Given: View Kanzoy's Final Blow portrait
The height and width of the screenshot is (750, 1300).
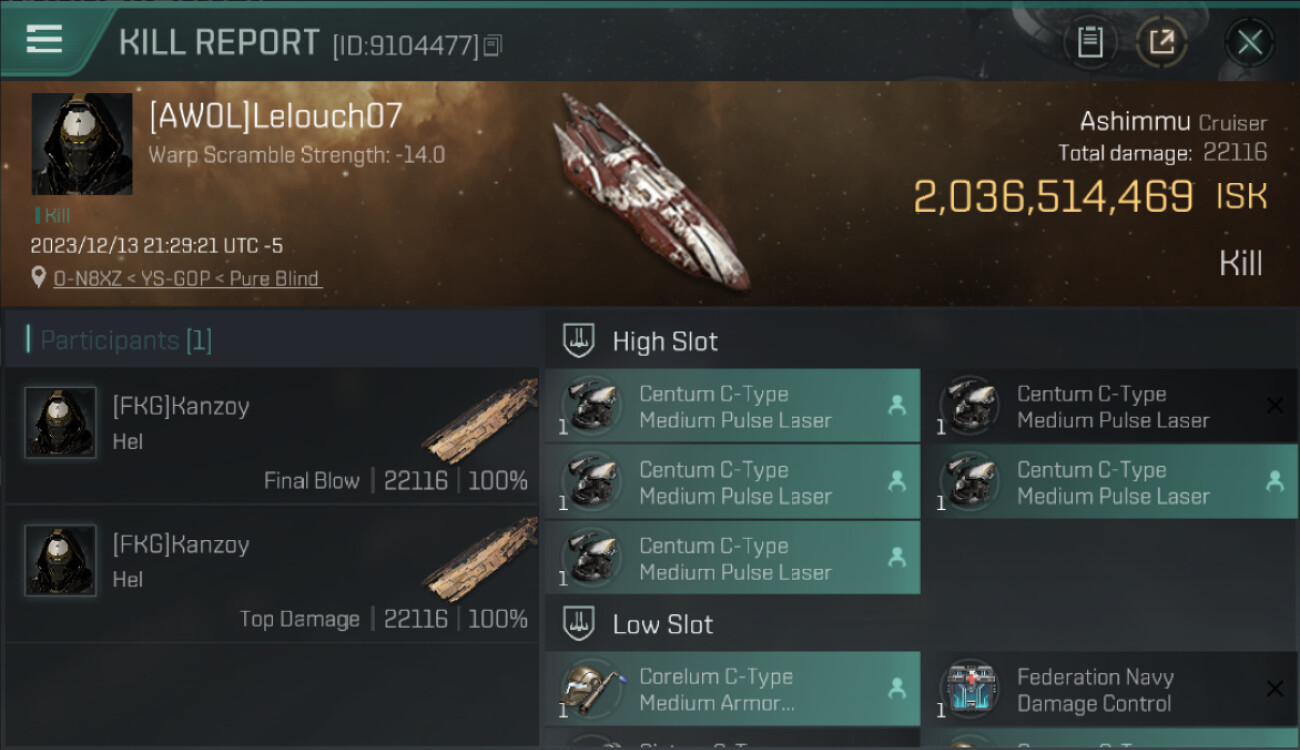Looking at the screenshot, I should [60, 423].
